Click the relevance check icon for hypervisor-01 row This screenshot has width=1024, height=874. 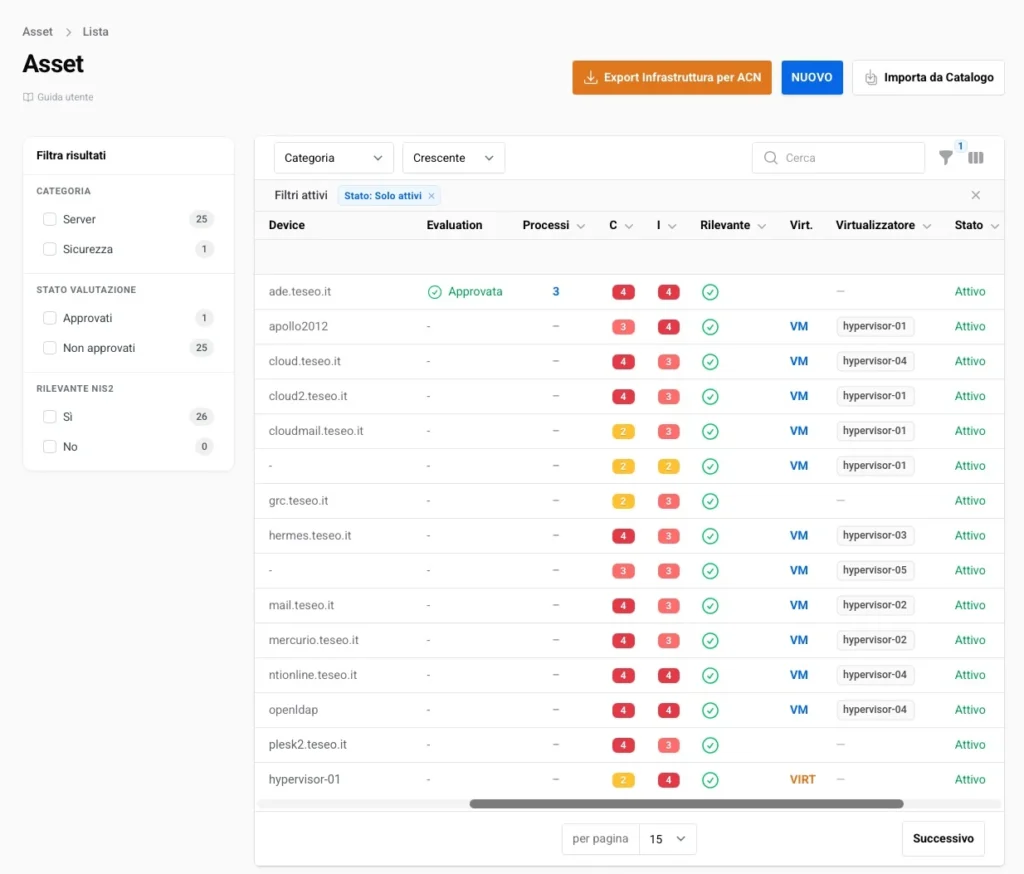[x=710, y=780]
